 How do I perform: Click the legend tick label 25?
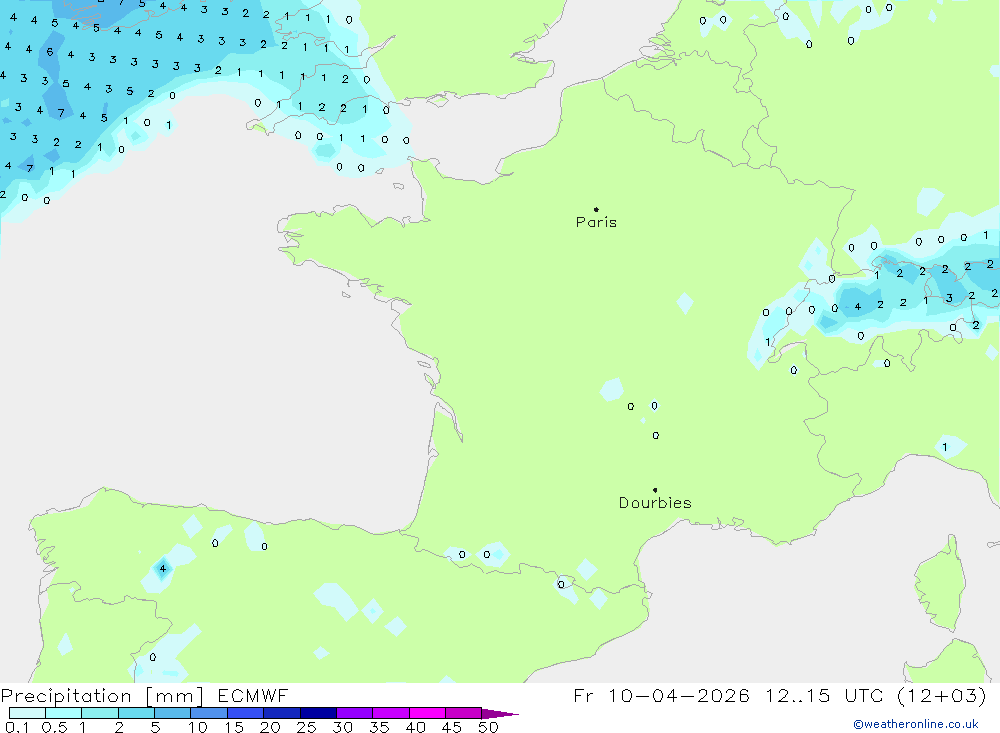(306, 727)
